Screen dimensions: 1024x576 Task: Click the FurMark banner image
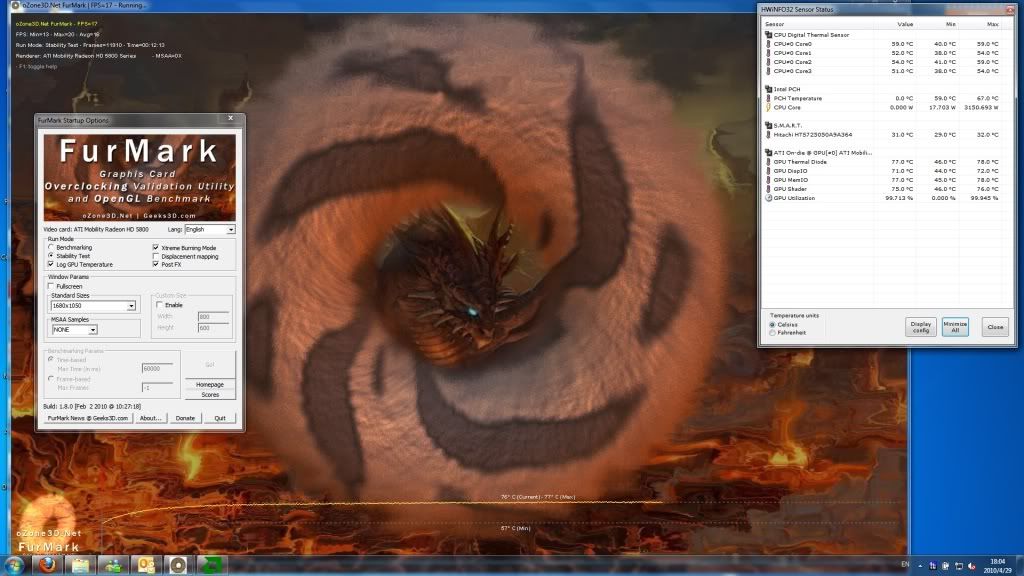pyautogui.click(x=140, y=178)
